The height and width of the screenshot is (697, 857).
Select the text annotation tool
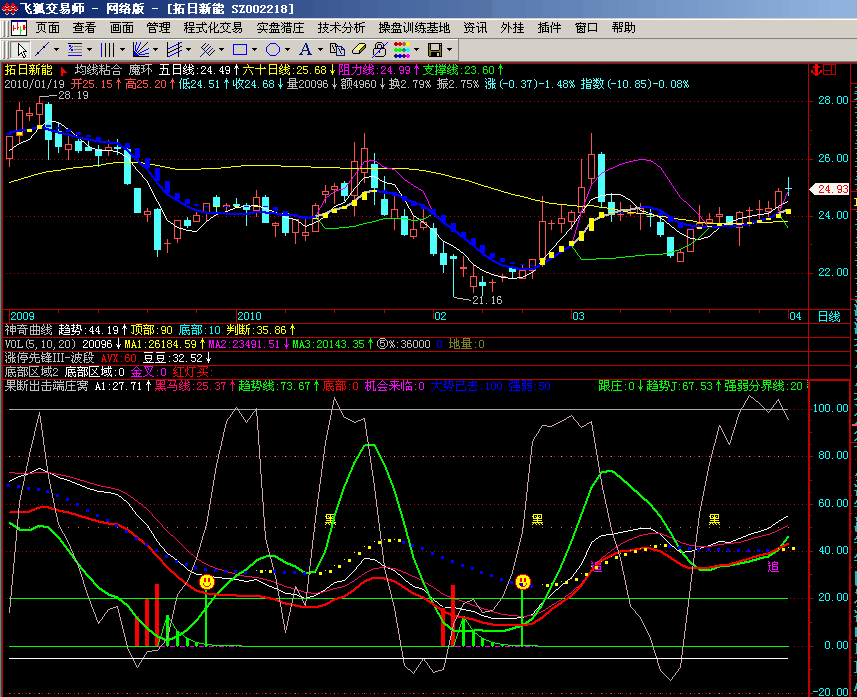306,50
